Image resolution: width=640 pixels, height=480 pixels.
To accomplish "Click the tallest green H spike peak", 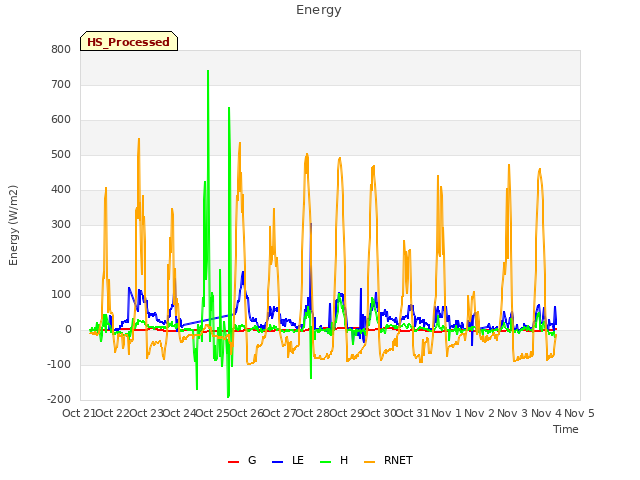I will (x=208, y=71).
